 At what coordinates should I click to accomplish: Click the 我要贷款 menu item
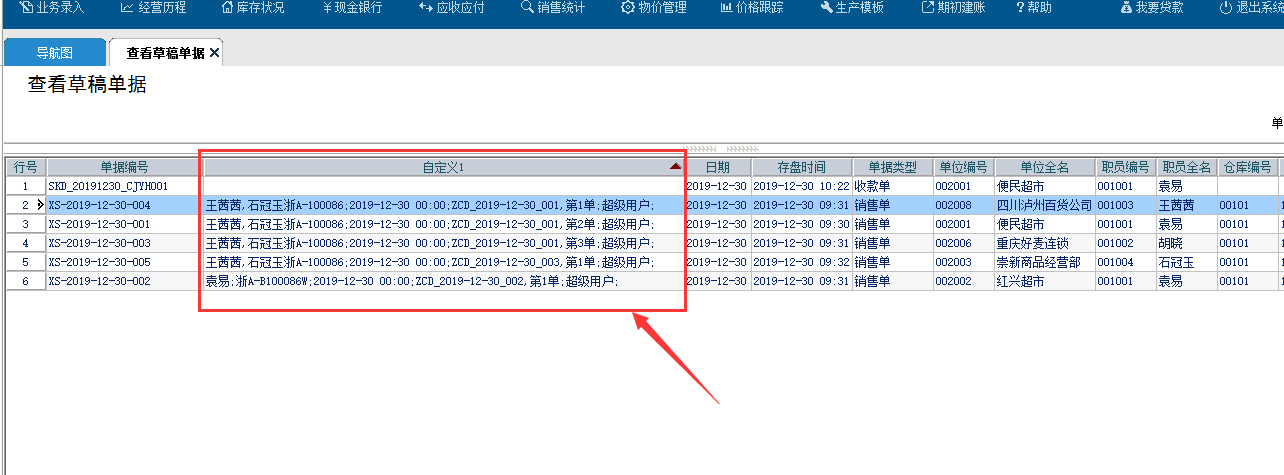click(1152, 8)
